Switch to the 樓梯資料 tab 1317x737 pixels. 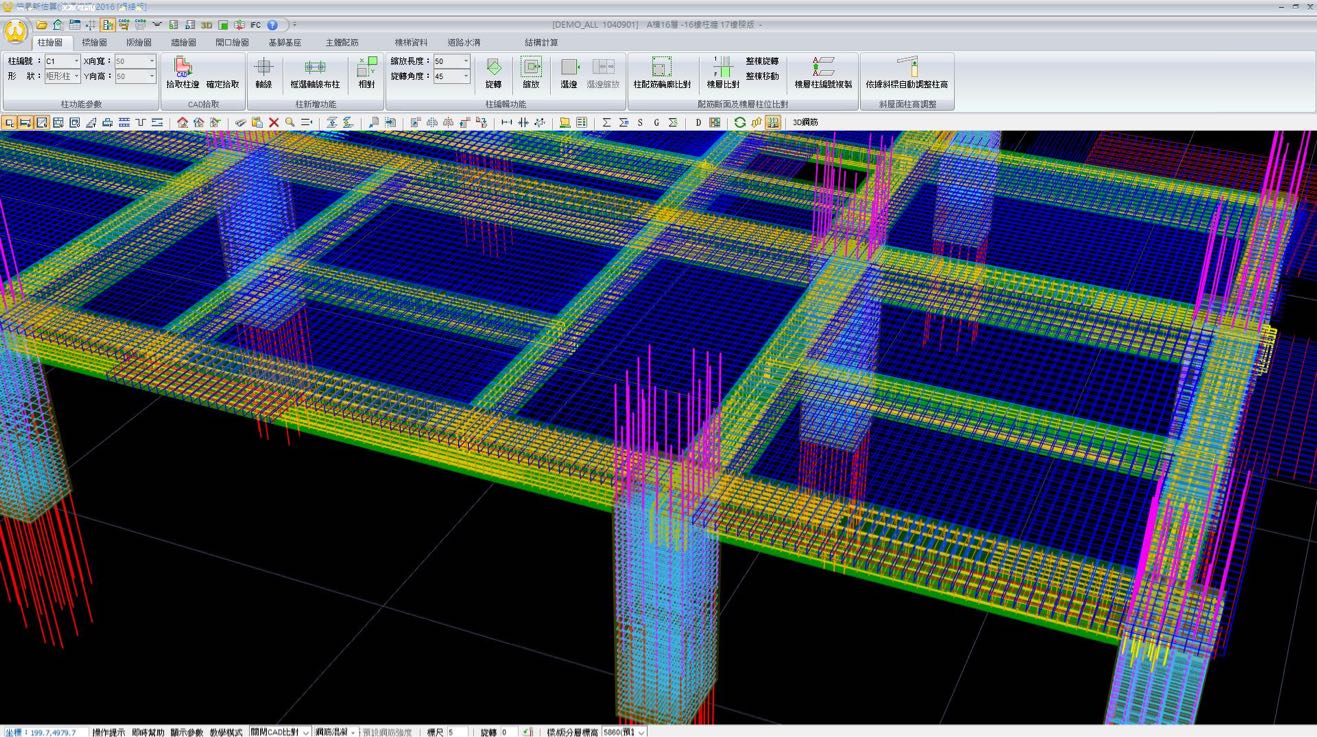[411, 43]
